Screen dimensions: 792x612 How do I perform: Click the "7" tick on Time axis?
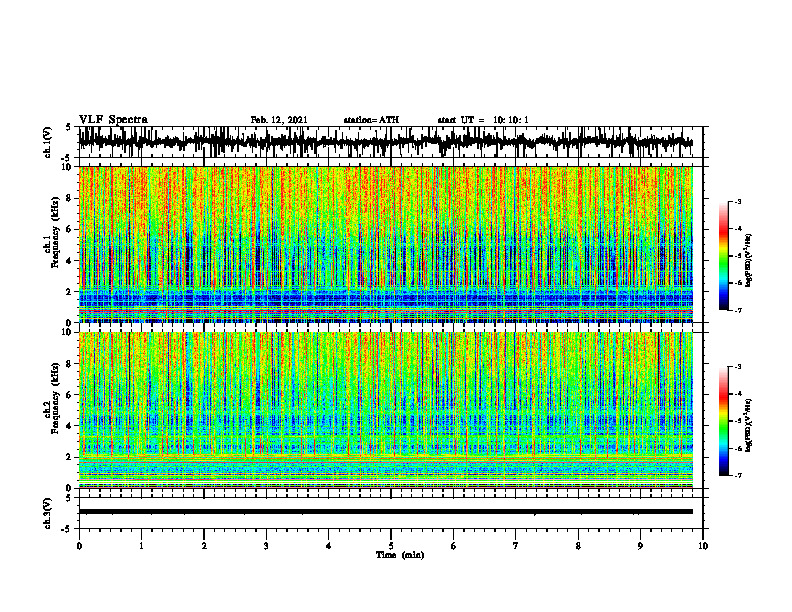click(516, 546)
